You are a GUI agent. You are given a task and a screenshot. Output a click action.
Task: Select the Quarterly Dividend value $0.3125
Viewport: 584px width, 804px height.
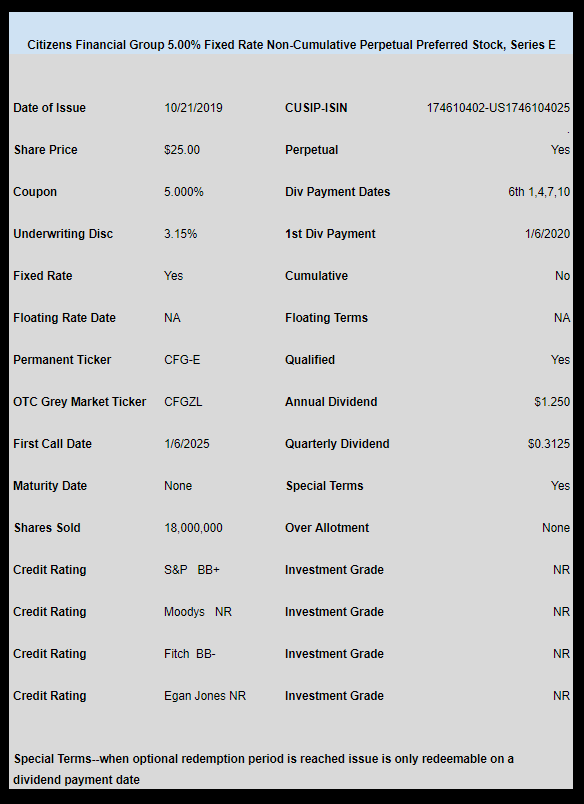549,444
